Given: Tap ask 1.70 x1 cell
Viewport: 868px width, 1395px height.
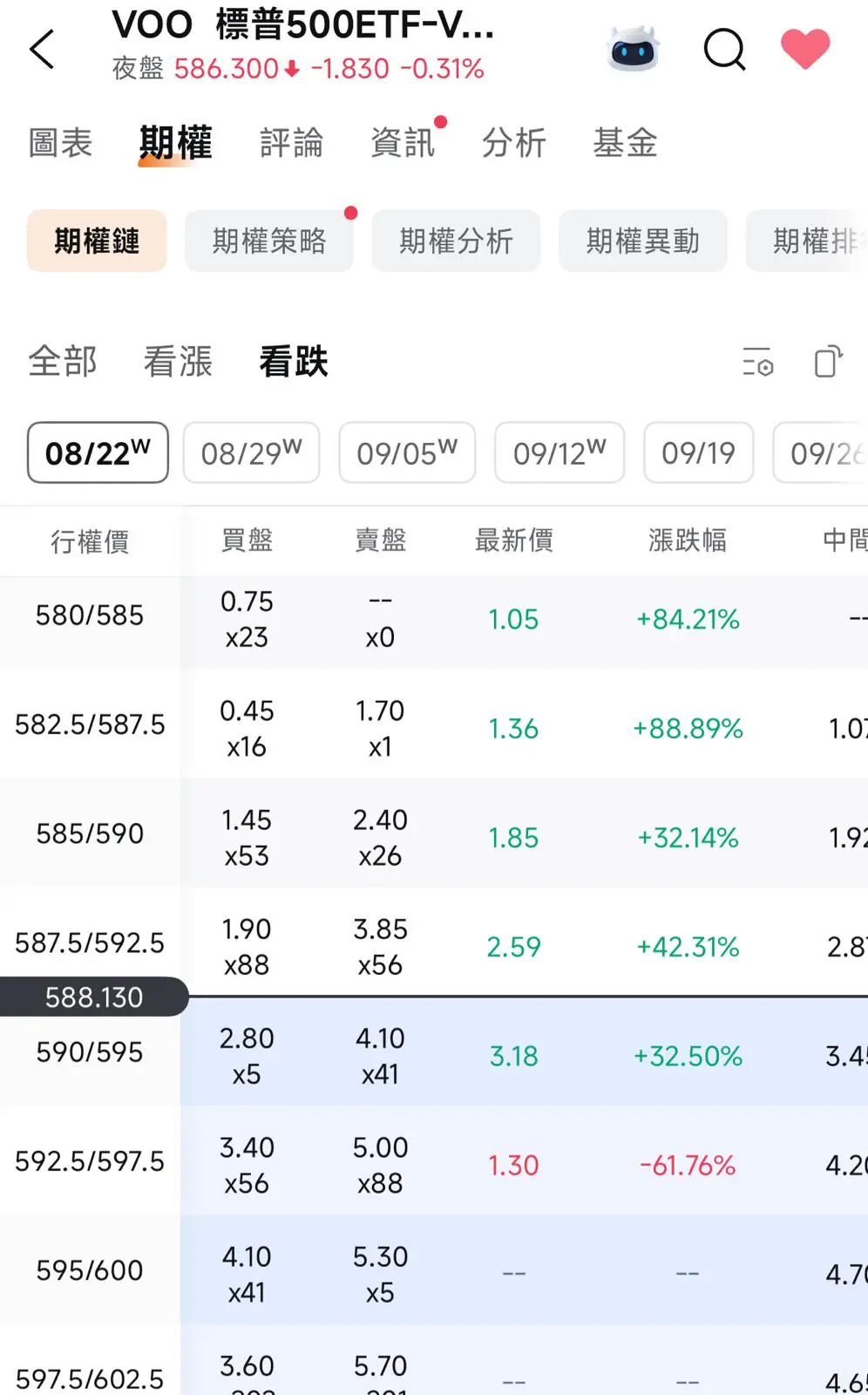Looking at the screenshot, I should tap(380, 728).
